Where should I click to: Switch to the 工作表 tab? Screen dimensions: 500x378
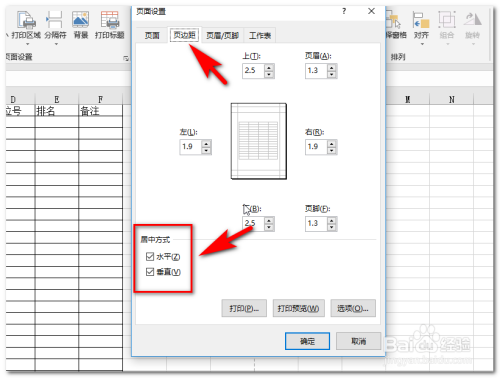click(260, 35)
